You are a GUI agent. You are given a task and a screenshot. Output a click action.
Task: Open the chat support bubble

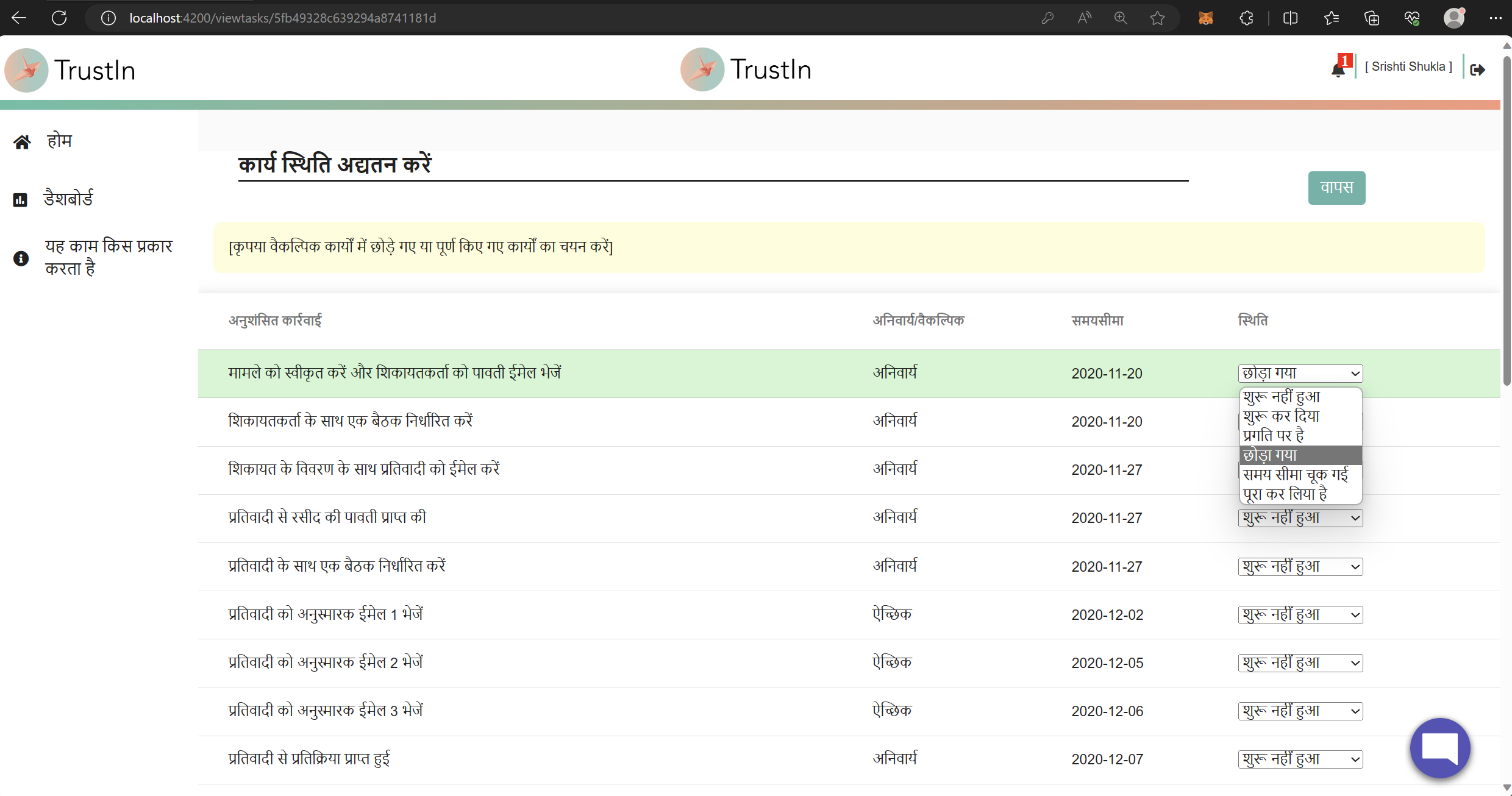(1439, 748)
